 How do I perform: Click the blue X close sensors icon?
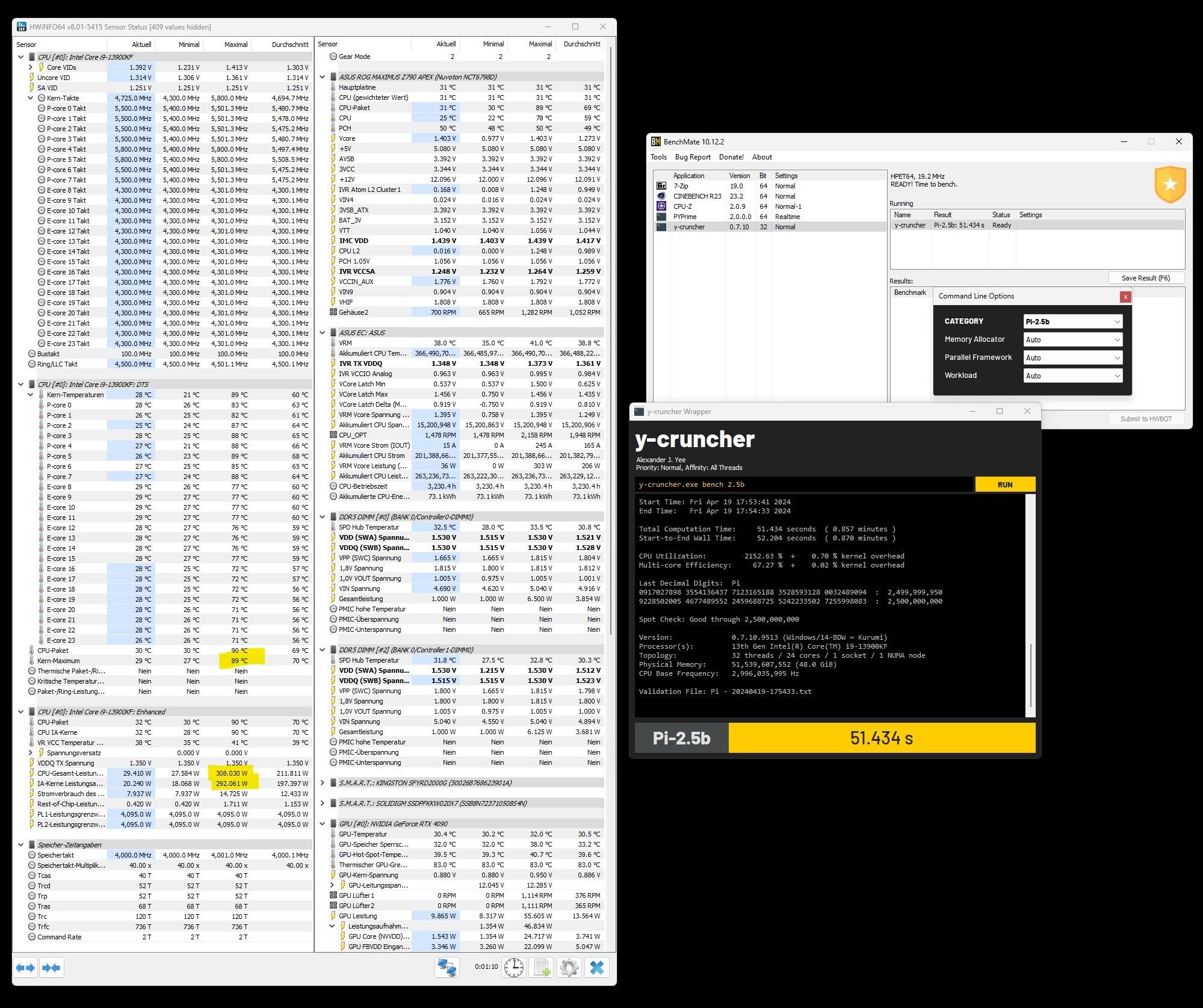(x=596, y=968)
